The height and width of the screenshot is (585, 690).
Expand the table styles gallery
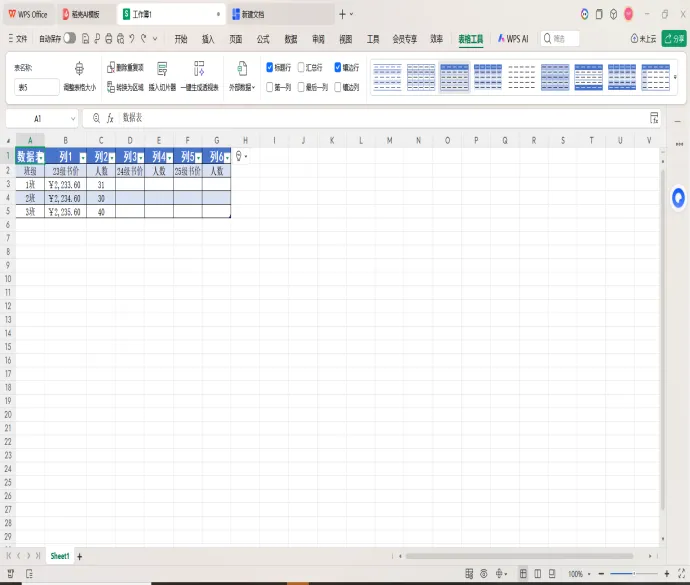[675, 77]
